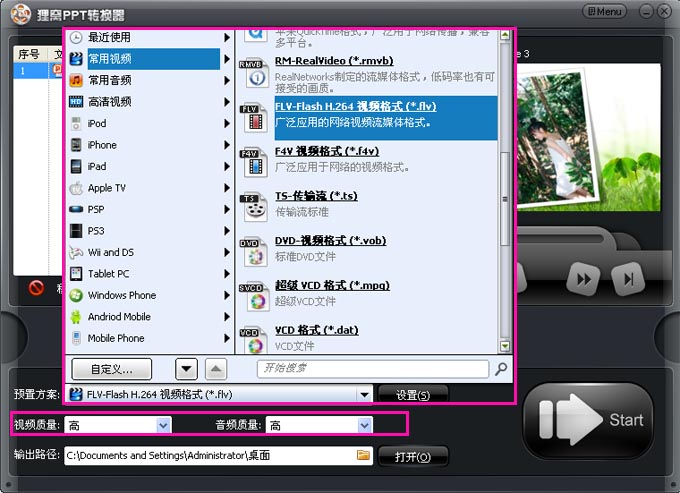Image resolution: width=680 pixels, height=493 pixels.
Task: Click the PS3 console icon
Action: [x=76, y=231]
